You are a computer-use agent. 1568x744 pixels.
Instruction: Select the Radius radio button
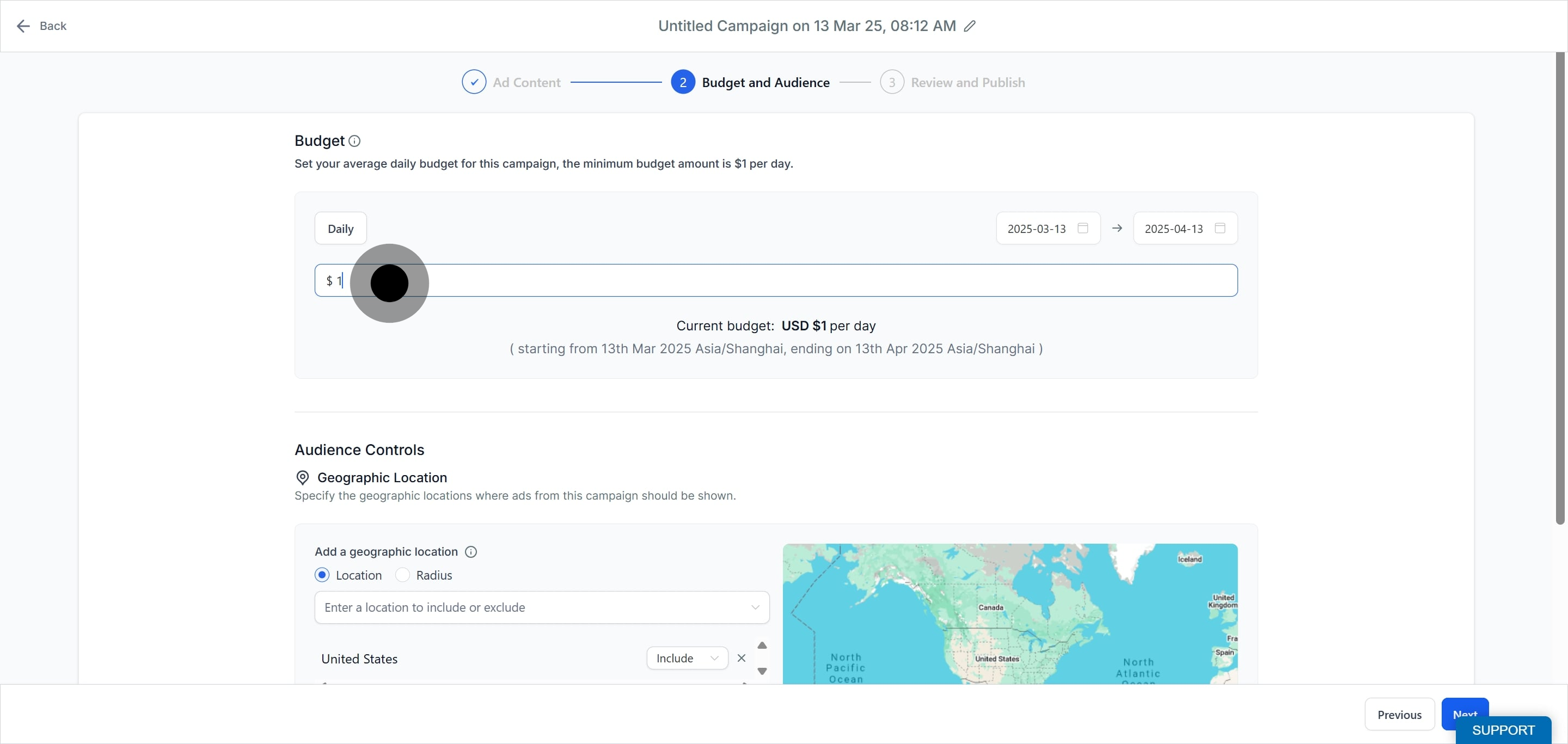(x=402, y=575)
